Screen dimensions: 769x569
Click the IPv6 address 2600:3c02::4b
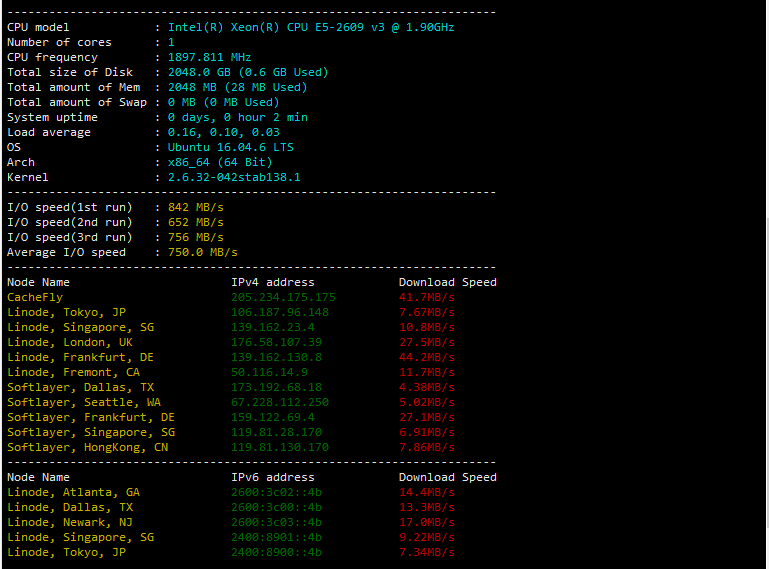(x=276, y=492)
